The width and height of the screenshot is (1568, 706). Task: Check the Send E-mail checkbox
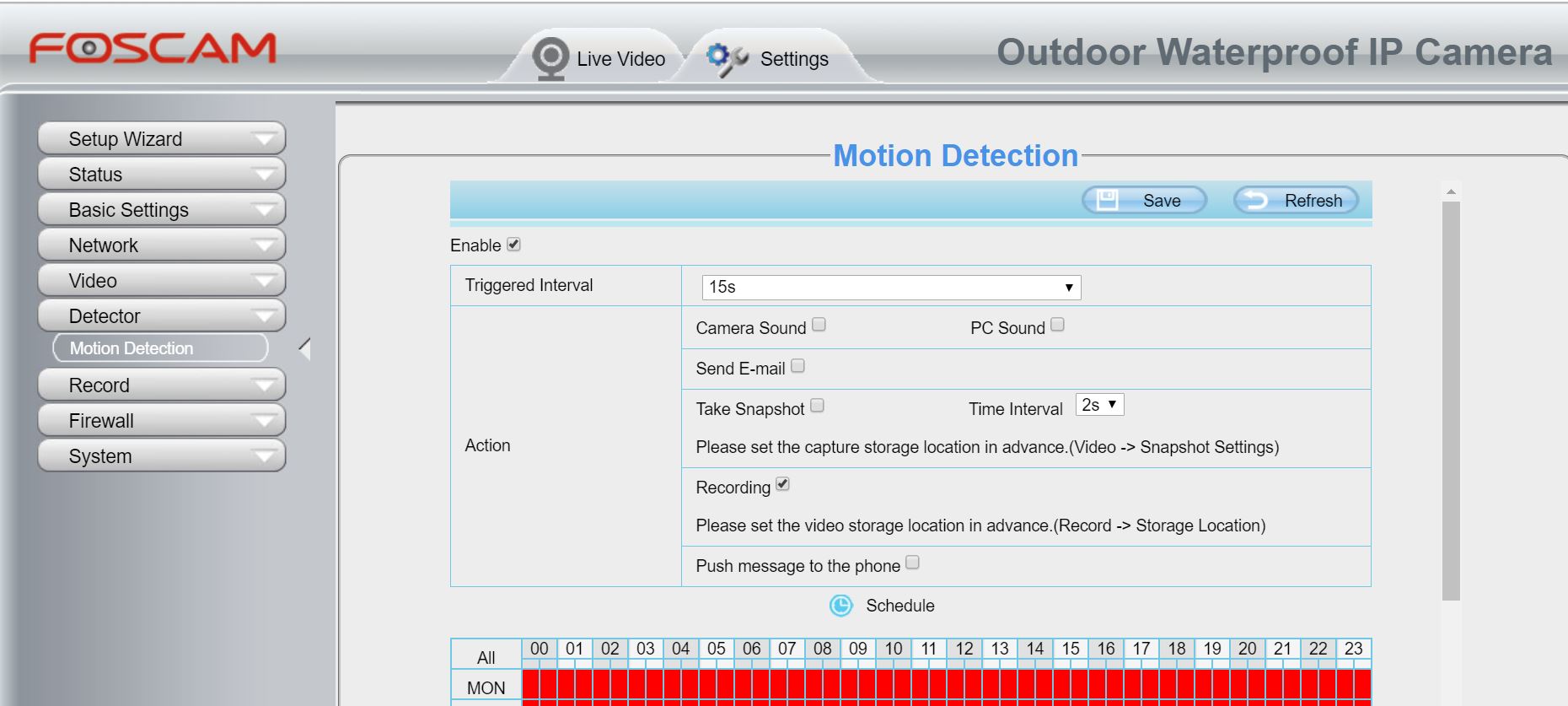pyautogui.click(x=797, y=366)
